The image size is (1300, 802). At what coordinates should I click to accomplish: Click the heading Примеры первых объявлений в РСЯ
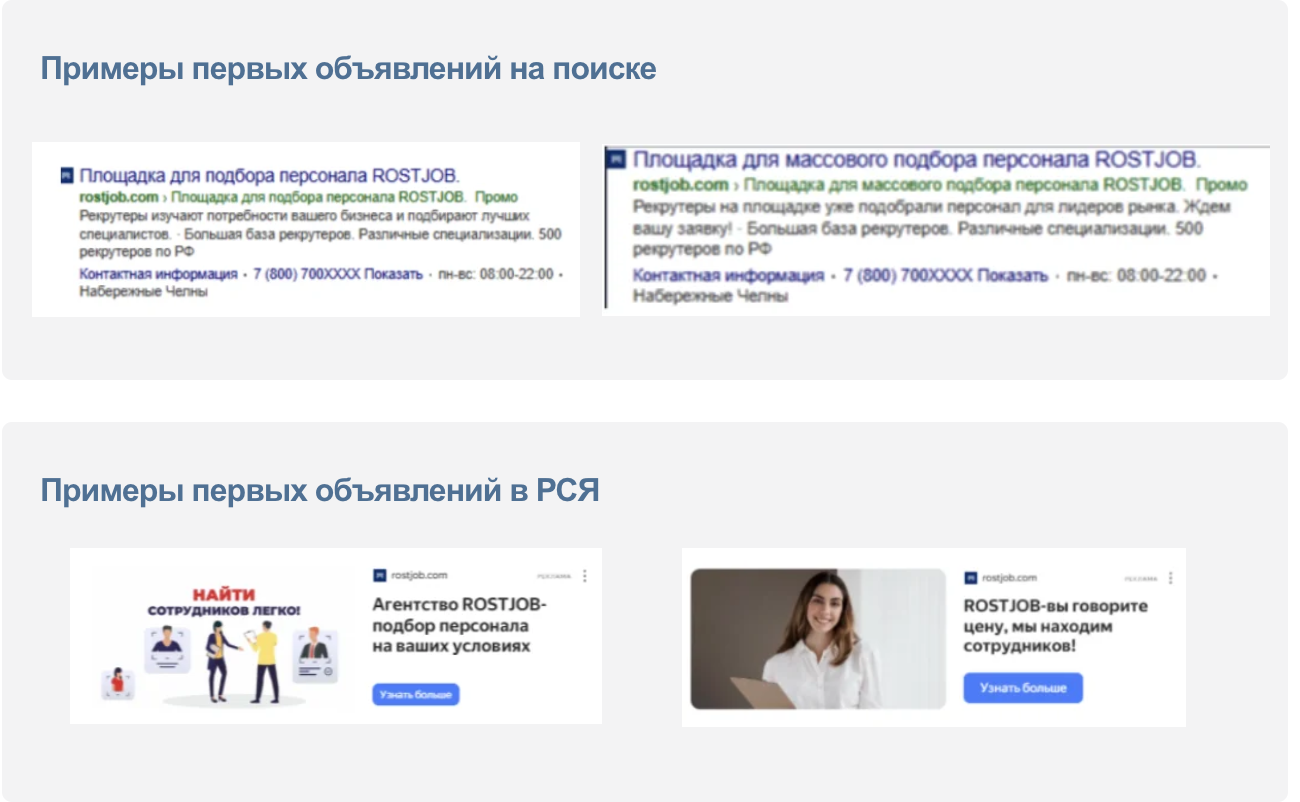[320, 492]
